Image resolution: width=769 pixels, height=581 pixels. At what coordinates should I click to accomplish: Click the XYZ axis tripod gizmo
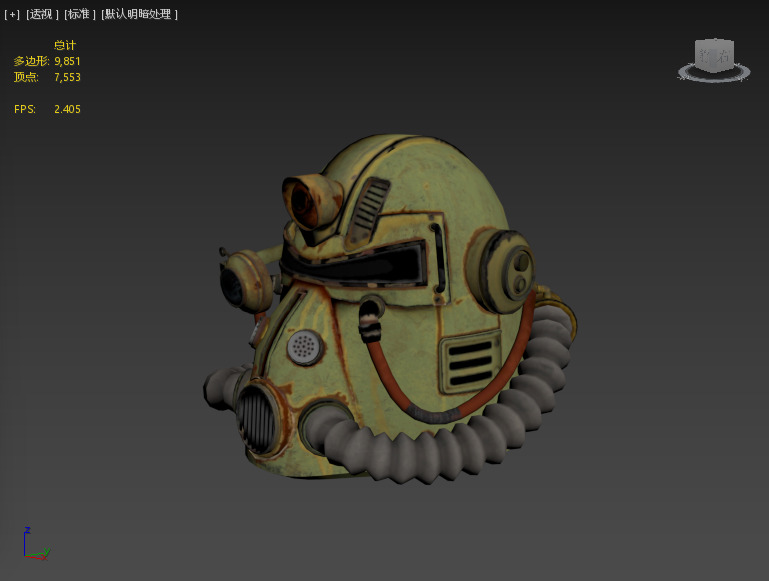[x=37, y=543]
